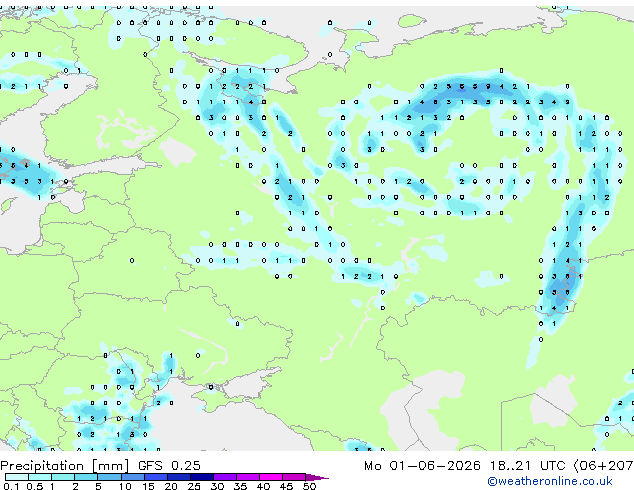
Task: Click the legend tick label "0.5"
Action: click(34, 486)
